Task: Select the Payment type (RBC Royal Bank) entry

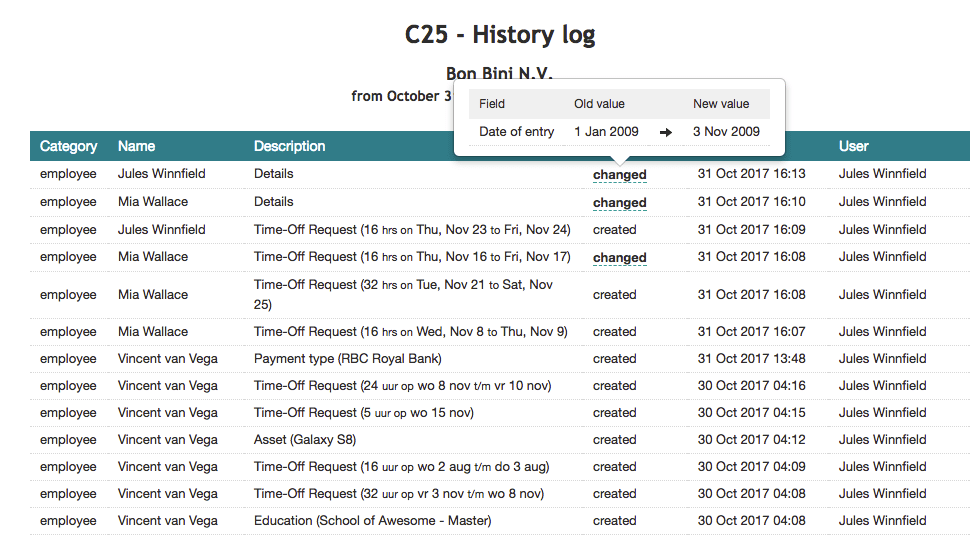Action: 347,359
